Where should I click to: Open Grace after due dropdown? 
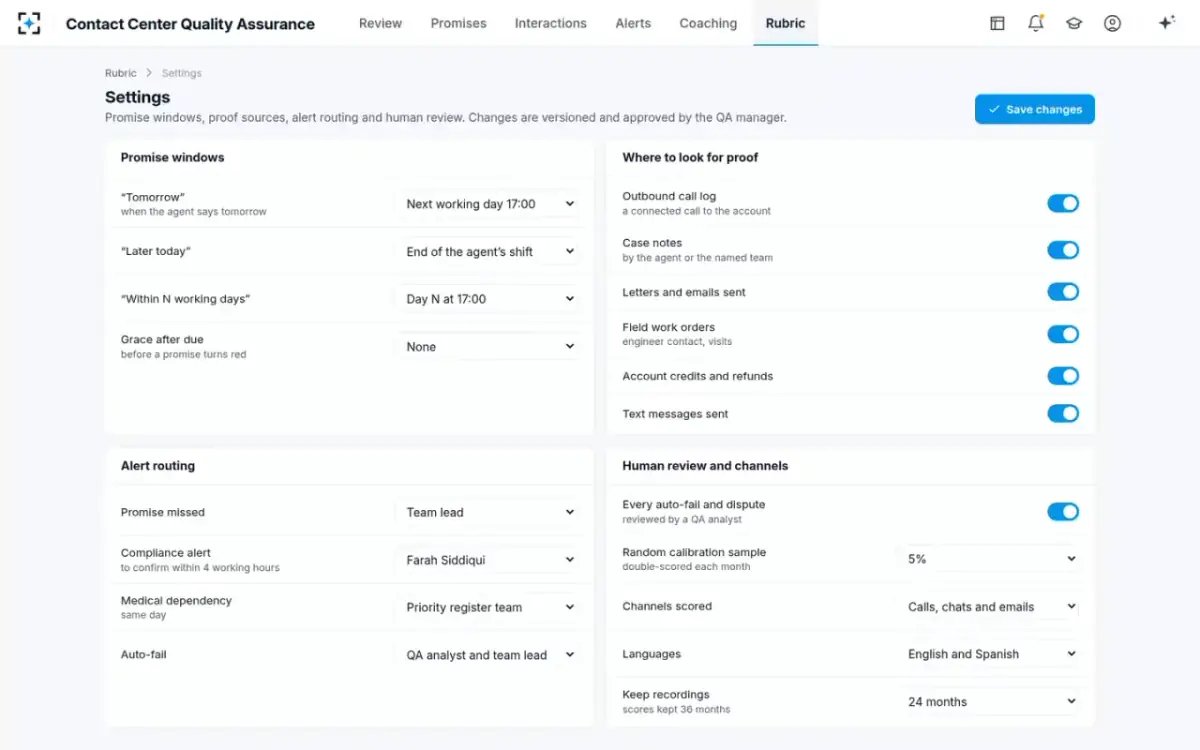click(490, 347)
